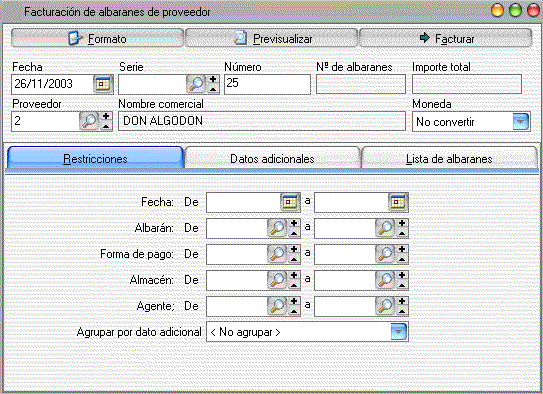The image size is (543, 394).
Task: Click plus stepper beside Agente 'De' field
Action: [294, 302]
